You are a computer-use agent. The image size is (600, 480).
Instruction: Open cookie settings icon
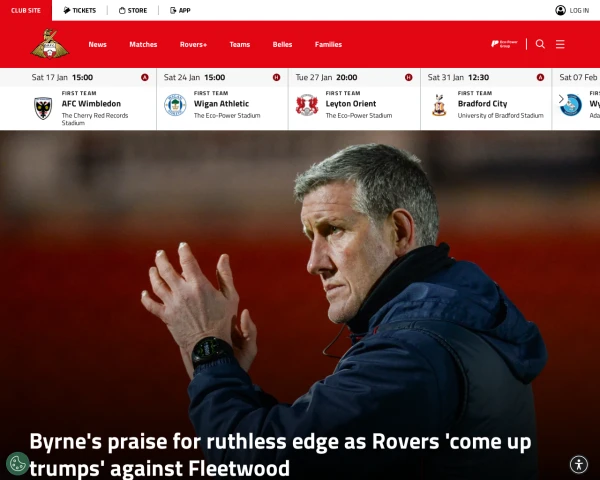pos(18,464)
